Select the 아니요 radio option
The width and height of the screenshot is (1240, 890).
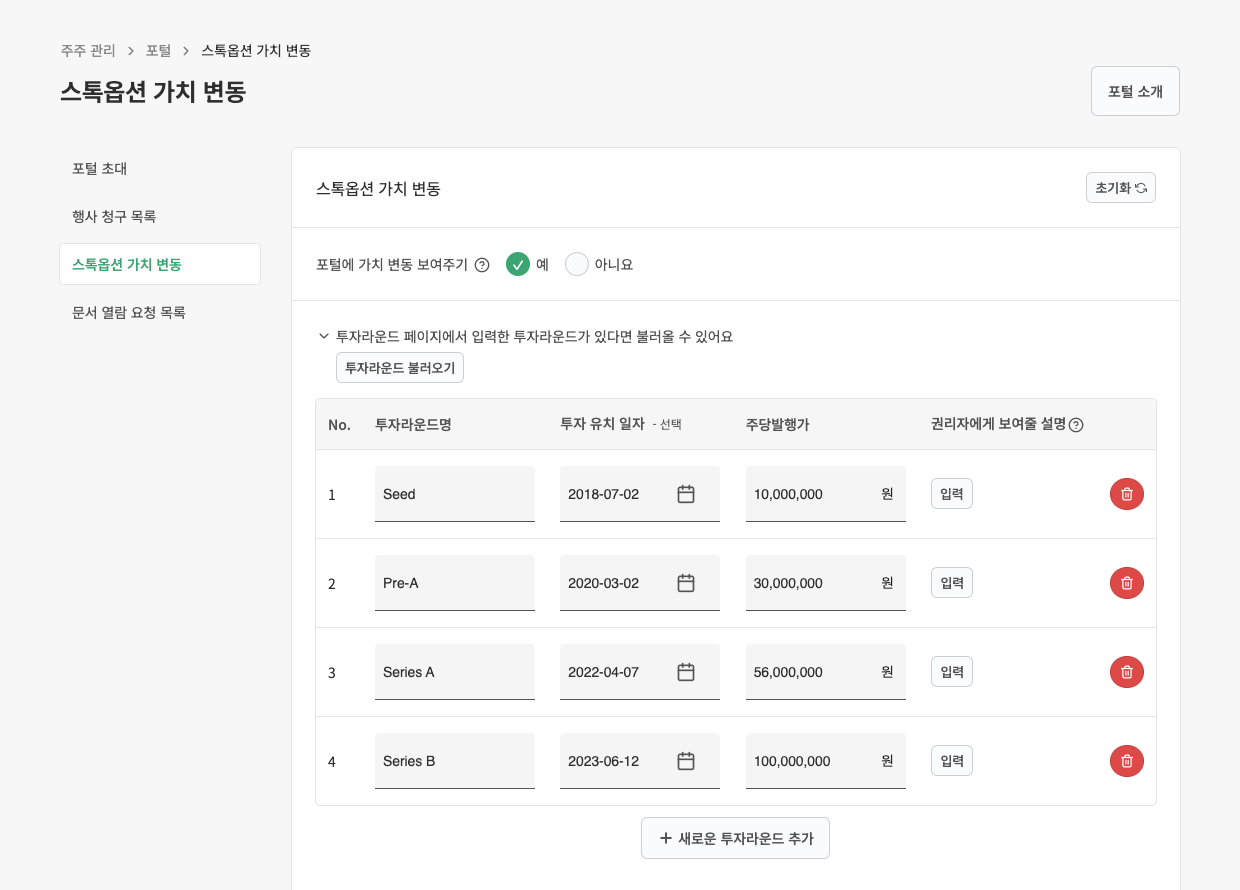(x=577, y=264)
